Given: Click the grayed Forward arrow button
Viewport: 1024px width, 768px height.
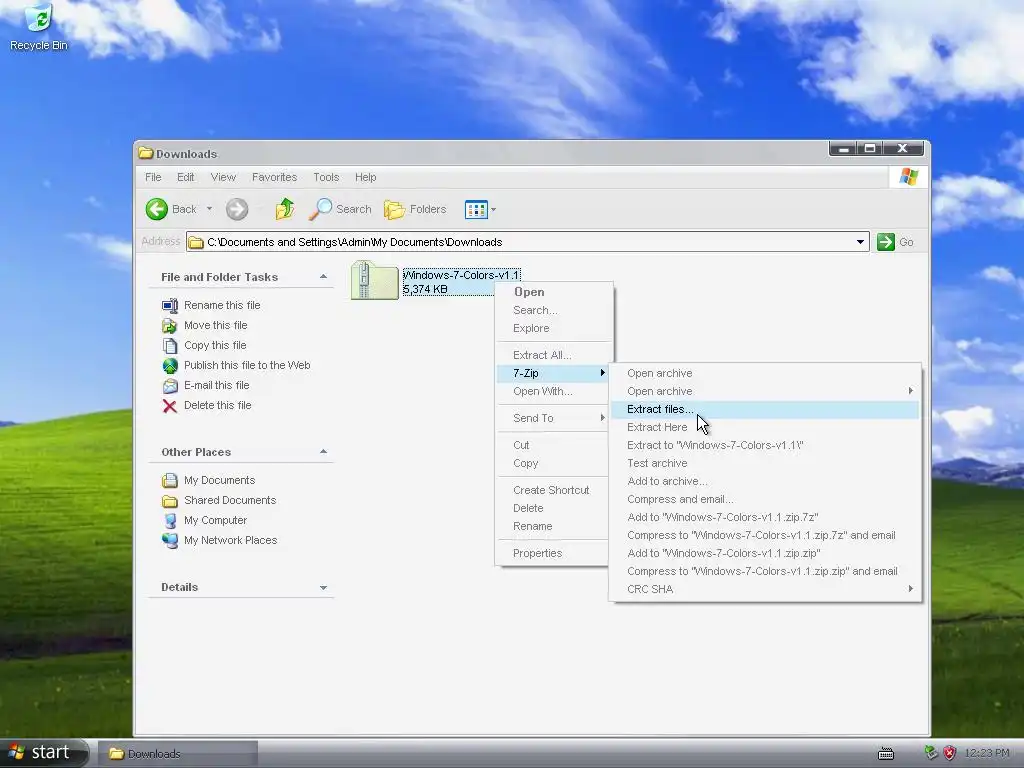Looking at the screenshot, I should click(x=237, y=209).
